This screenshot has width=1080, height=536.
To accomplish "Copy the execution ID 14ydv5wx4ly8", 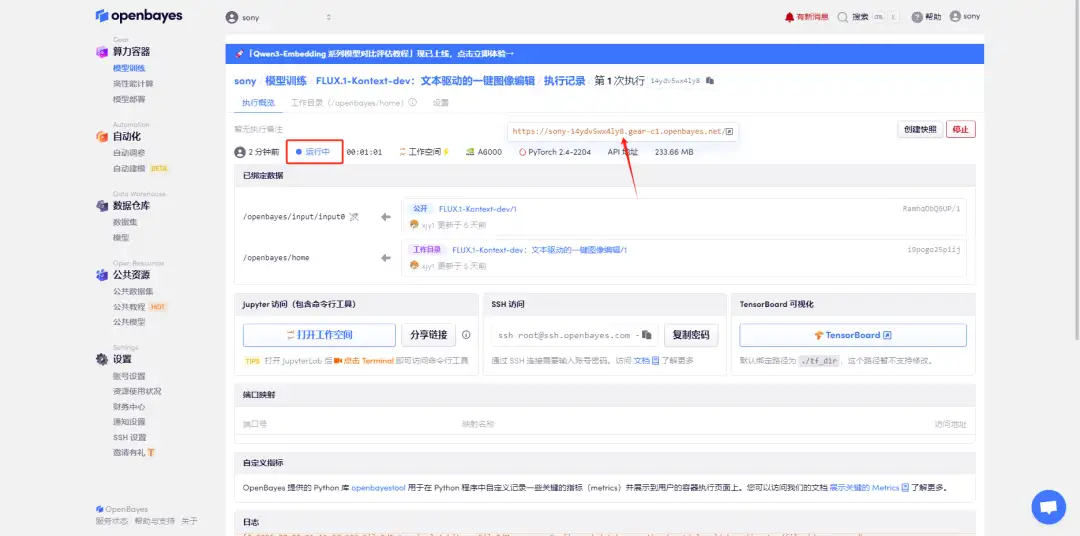I will pos(710,81).
